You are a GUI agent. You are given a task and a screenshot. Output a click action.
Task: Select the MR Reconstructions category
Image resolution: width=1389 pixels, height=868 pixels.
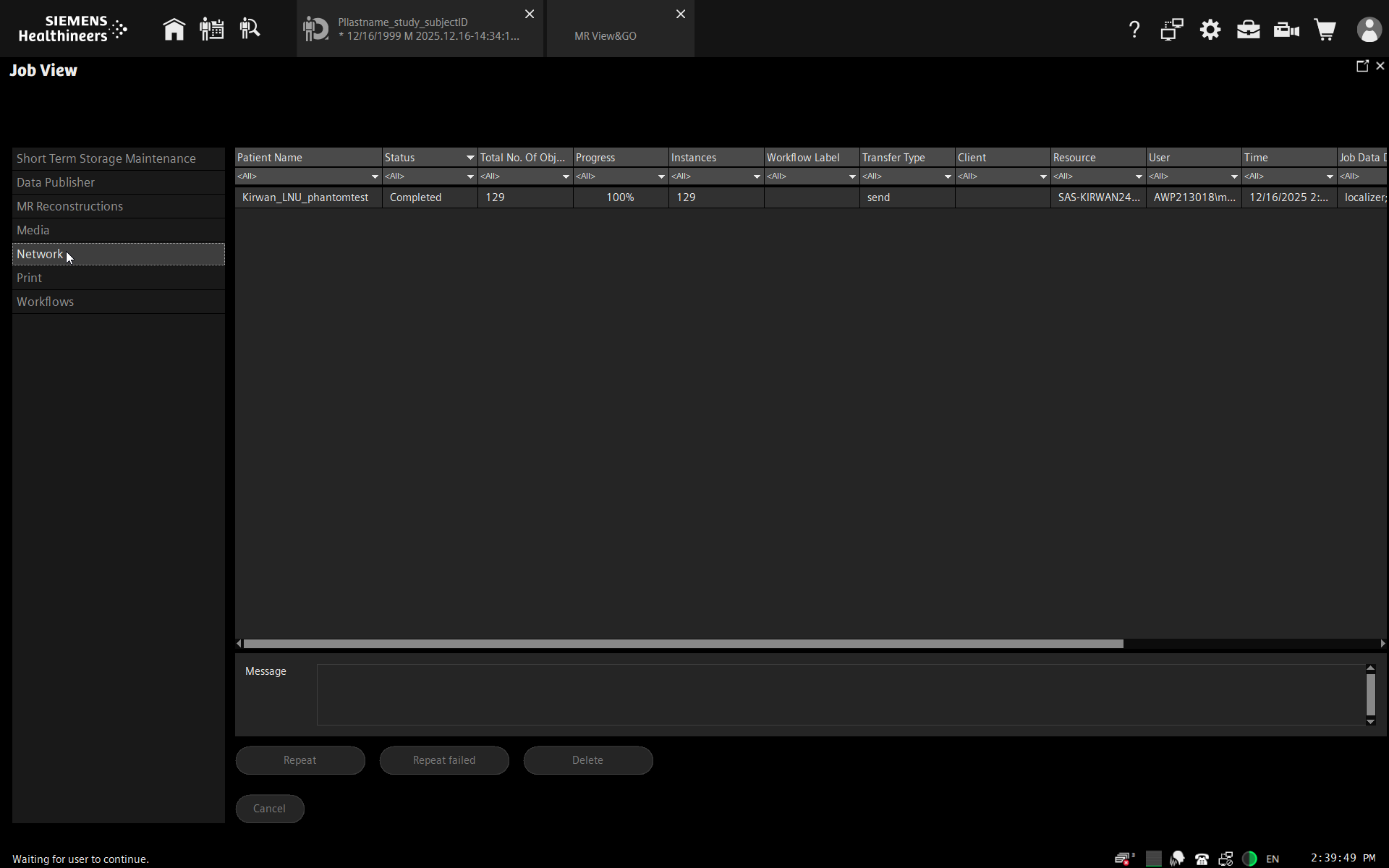pos(119,206)
